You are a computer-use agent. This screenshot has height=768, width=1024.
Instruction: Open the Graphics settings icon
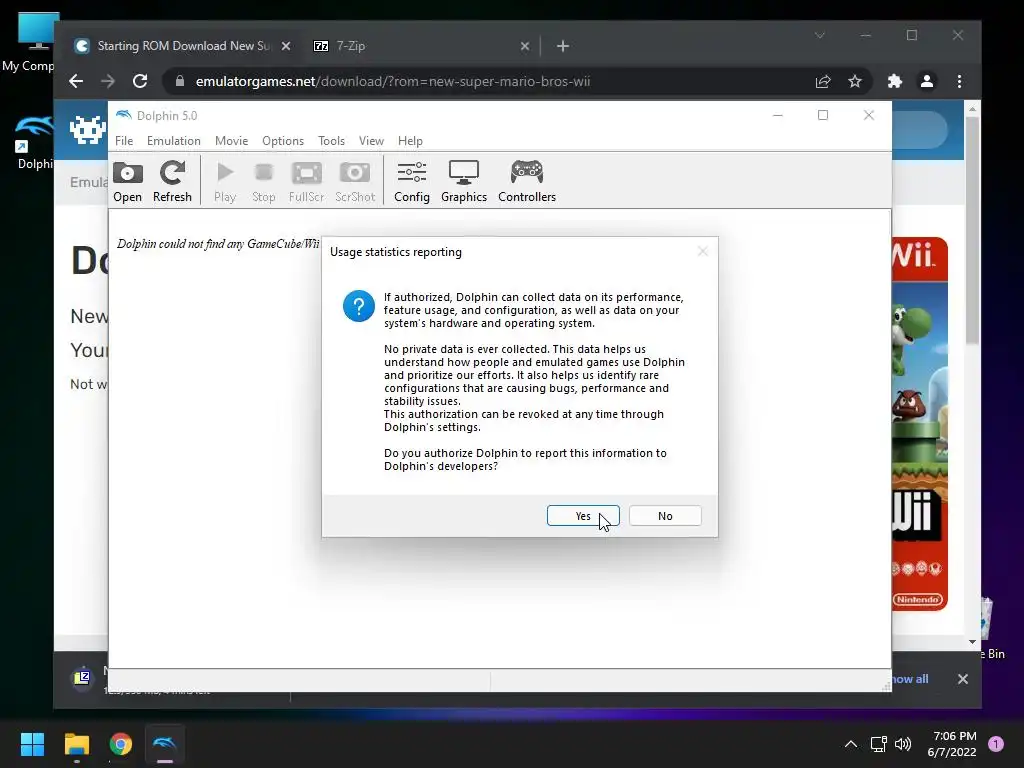464,182
